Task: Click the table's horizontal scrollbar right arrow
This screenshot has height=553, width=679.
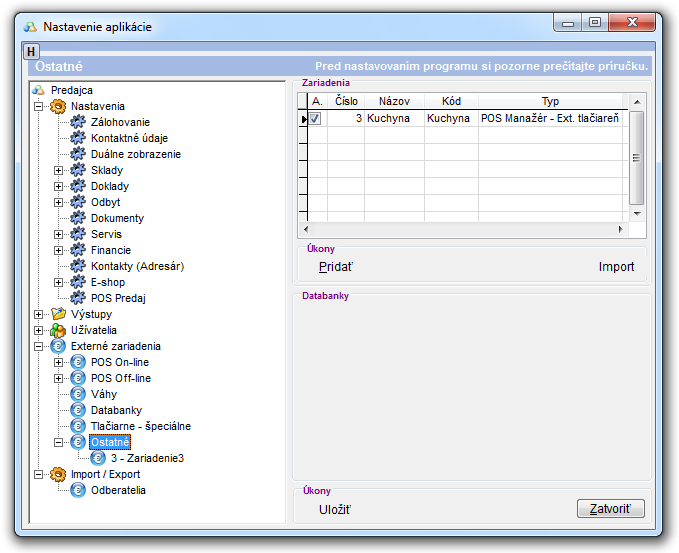Action: tap(621, 230)
